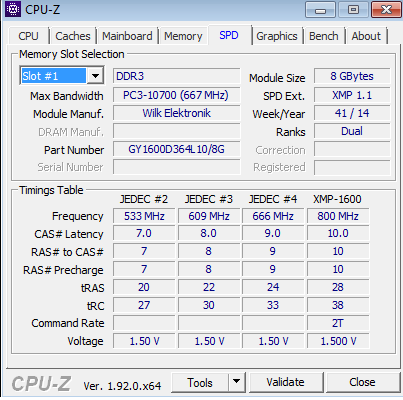Open the Caches tab
403x400 pixels.
pos(73,36)
